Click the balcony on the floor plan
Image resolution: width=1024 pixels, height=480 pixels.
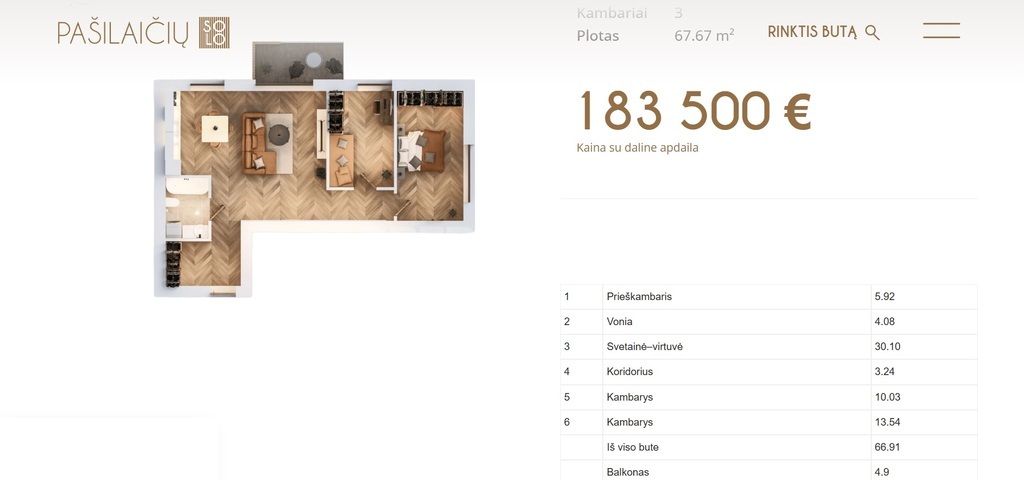[297, 62]
